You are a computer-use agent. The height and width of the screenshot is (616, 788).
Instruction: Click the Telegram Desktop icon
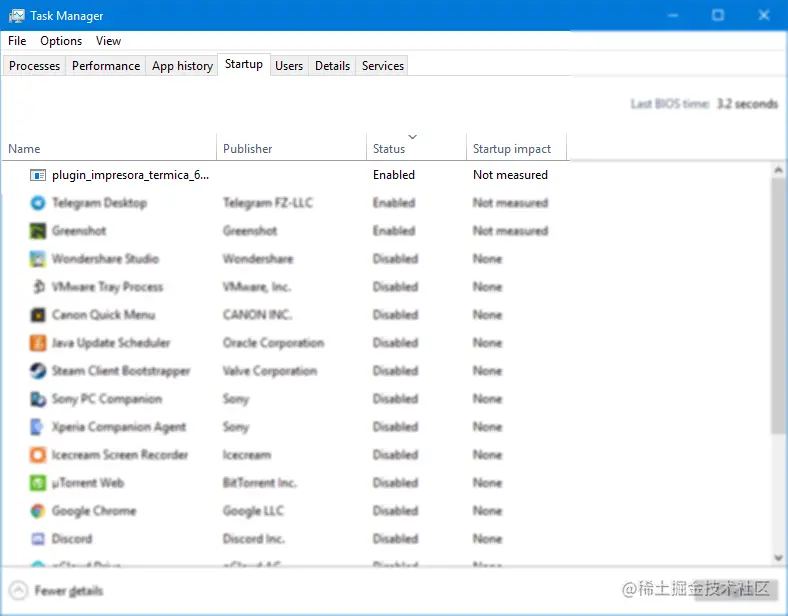click(x=38, y=203)
